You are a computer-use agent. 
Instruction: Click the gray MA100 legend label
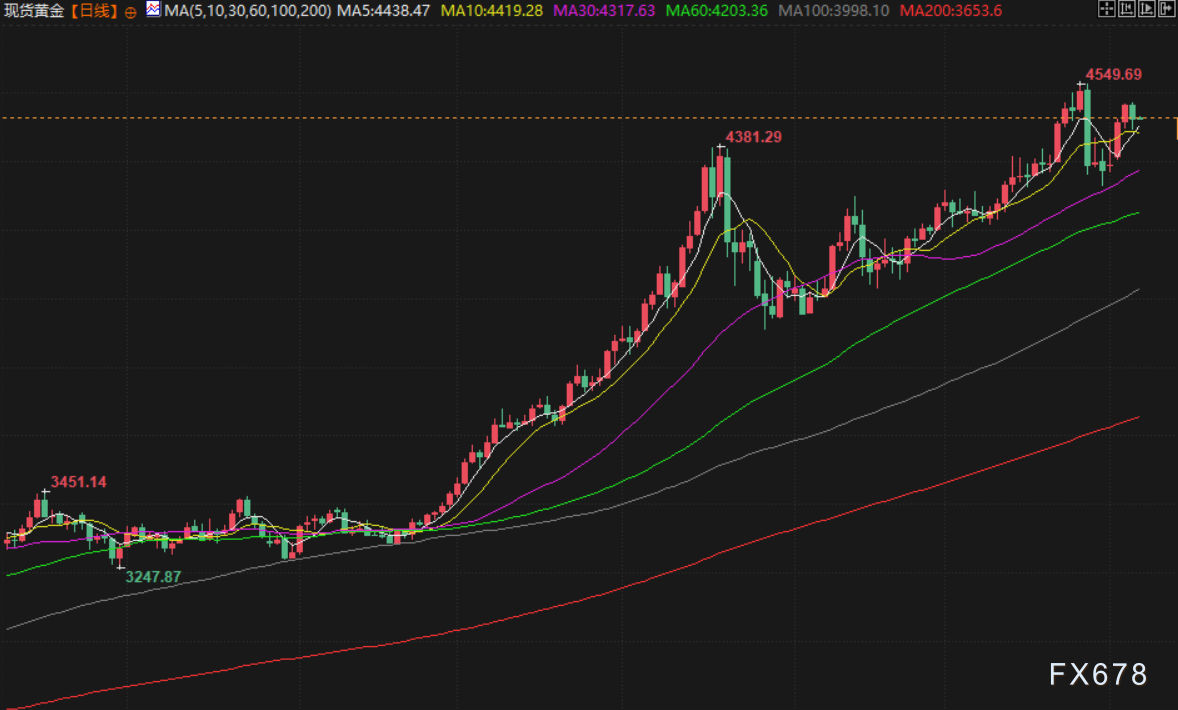833,11
